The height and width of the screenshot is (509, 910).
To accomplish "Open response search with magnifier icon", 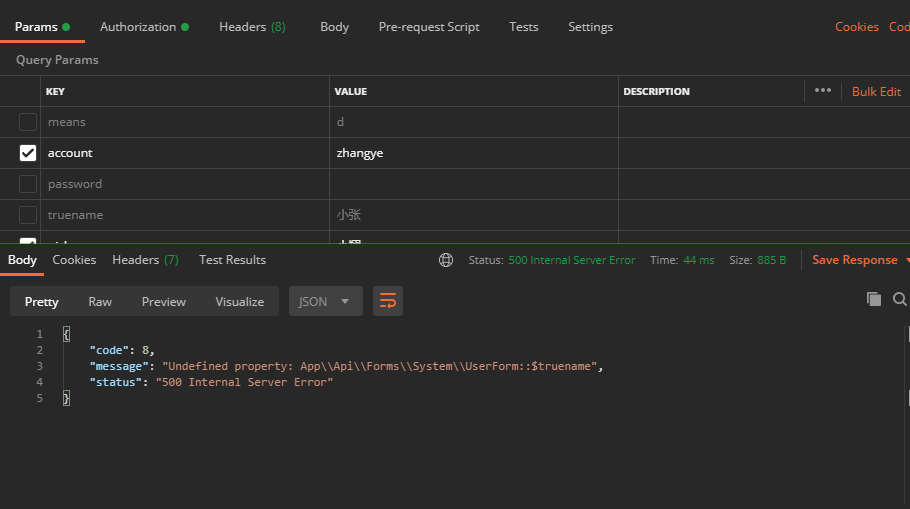I will point(900,299).
